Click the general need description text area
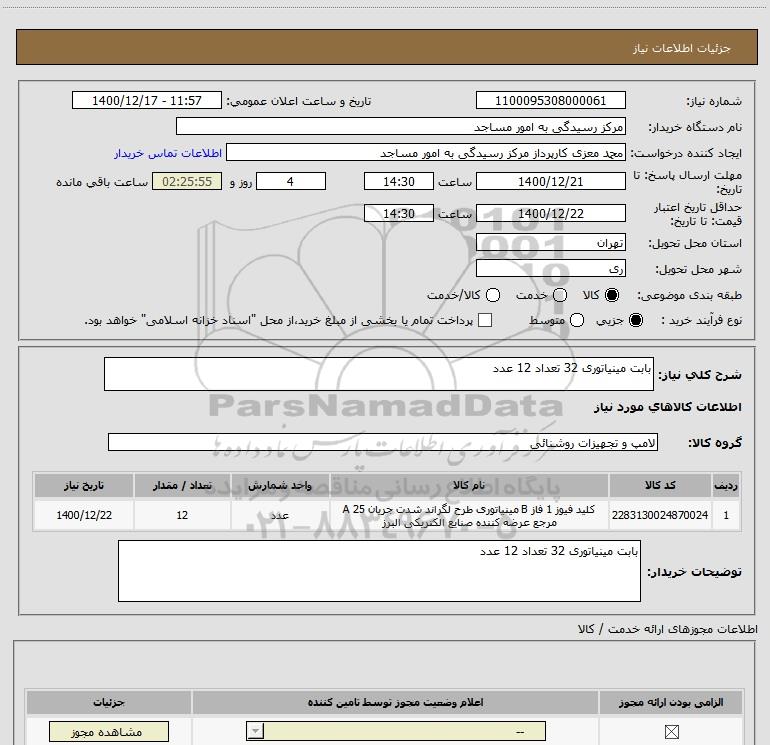 [379, 374]
